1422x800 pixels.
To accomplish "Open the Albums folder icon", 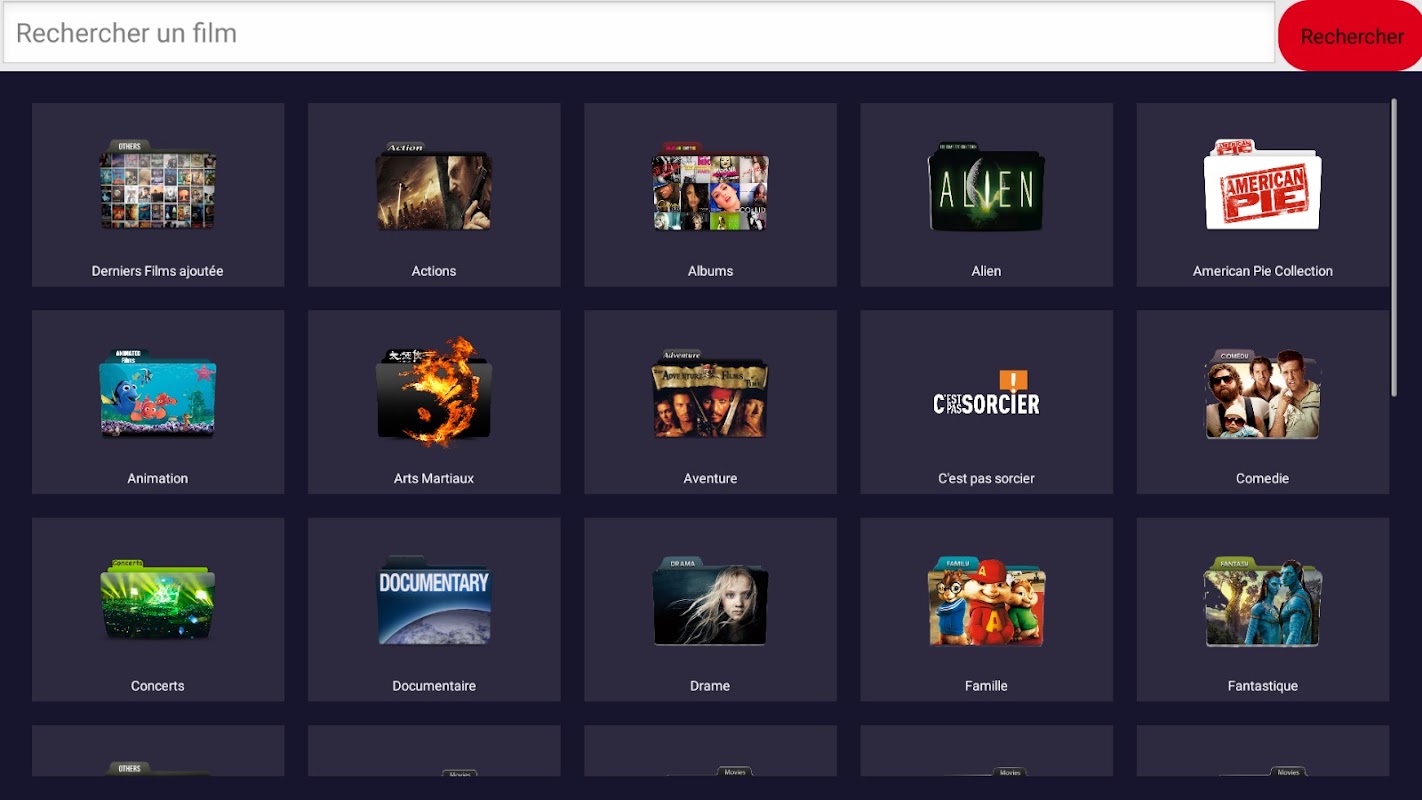I will (710, 186).
